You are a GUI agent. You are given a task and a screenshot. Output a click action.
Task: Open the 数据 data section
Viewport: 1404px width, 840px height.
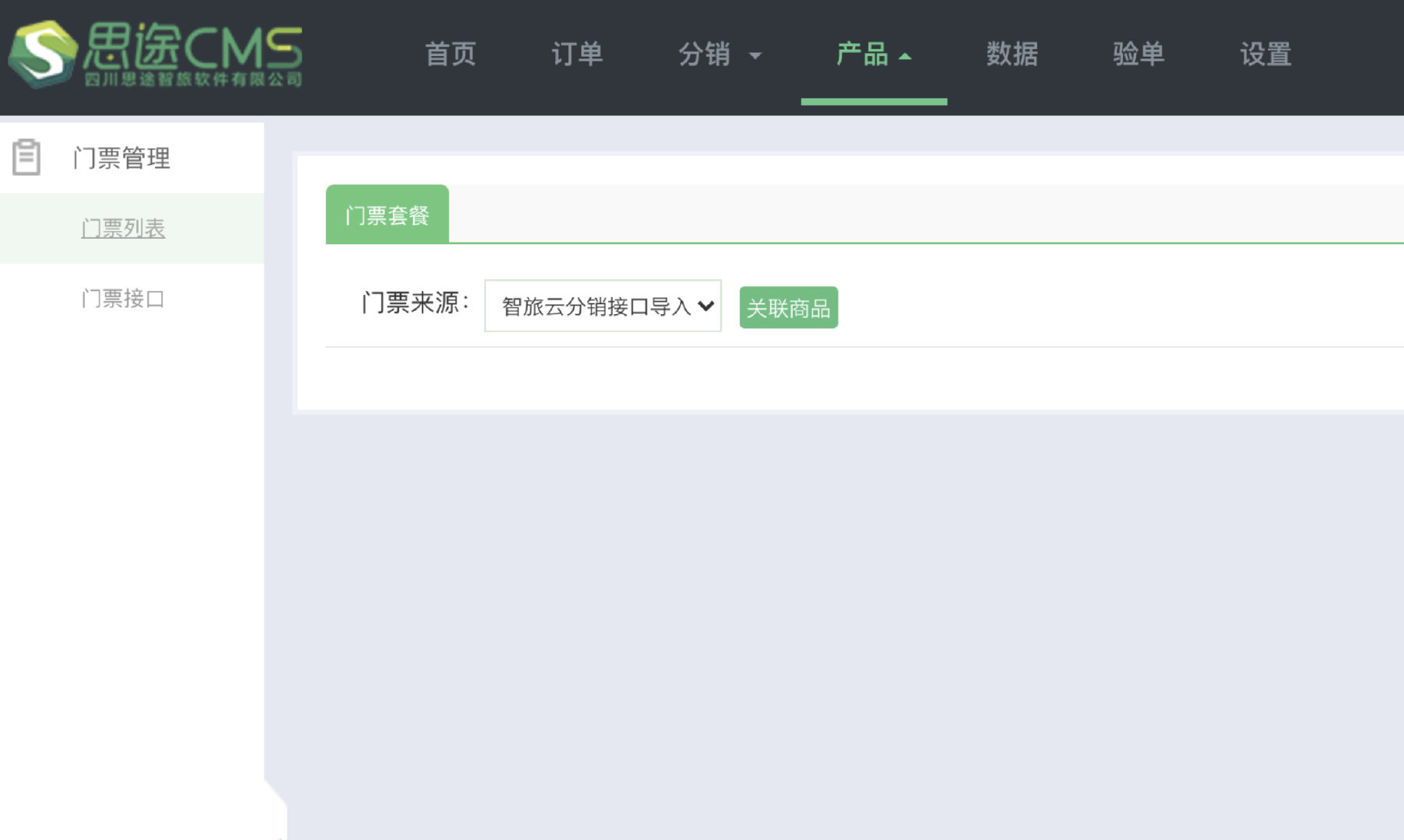[1012, 54]
